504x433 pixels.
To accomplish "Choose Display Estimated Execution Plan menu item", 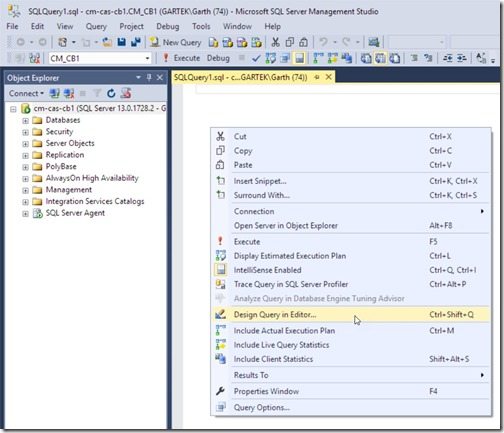I will tap(351, 256).
